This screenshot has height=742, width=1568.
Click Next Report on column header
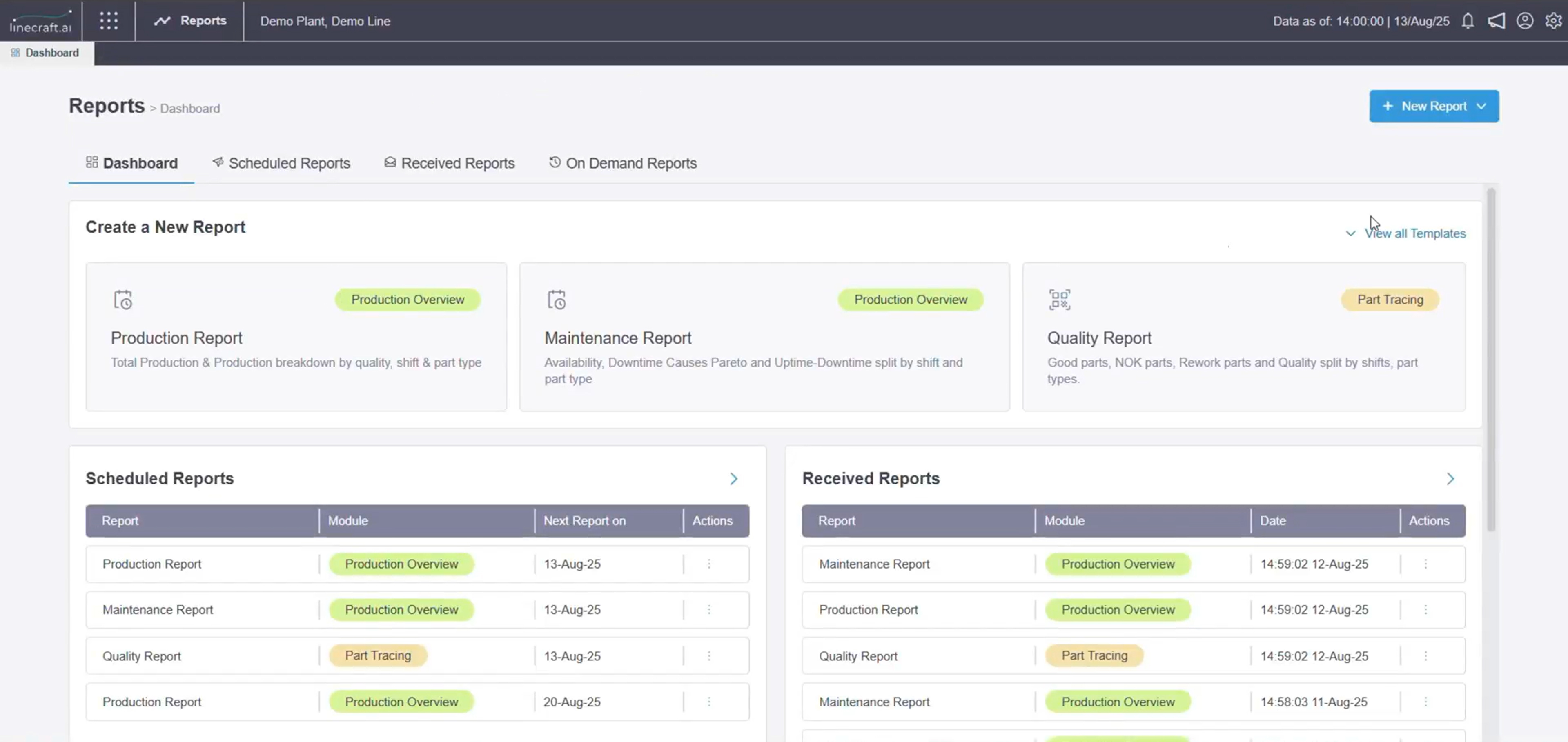point(584,521)
